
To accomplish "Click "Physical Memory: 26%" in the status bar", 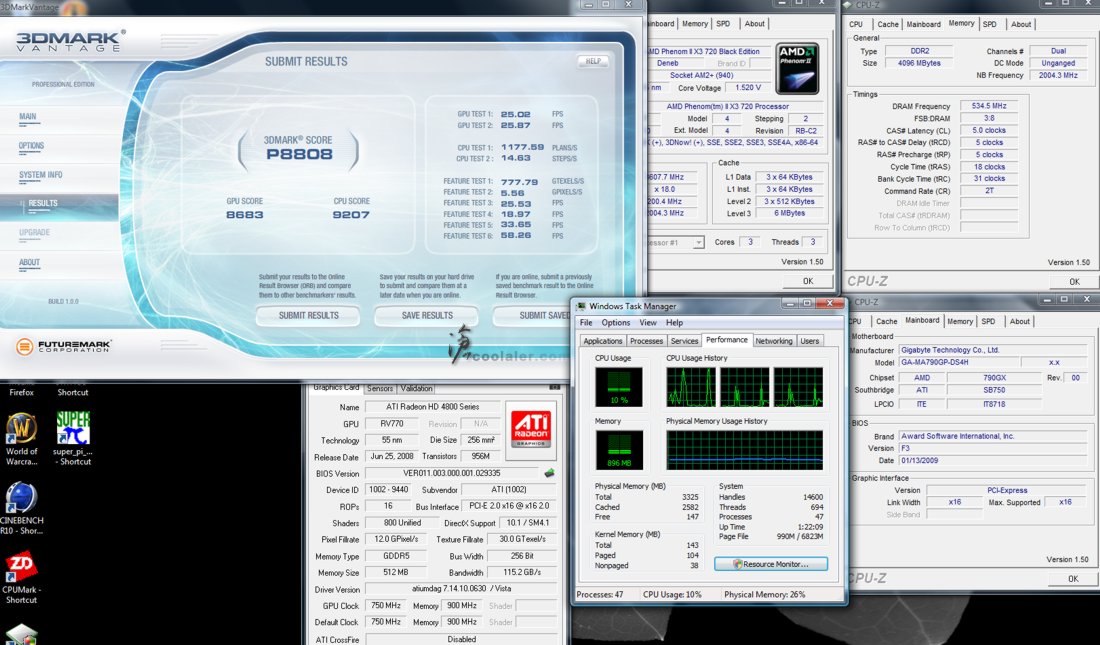I will coord(765,594).
